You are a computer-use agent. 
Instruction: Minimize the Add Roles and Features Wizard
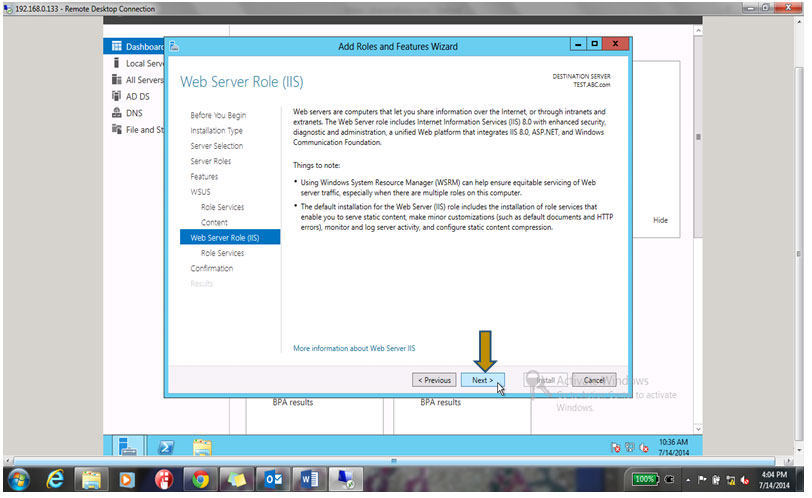click(578, 45)
